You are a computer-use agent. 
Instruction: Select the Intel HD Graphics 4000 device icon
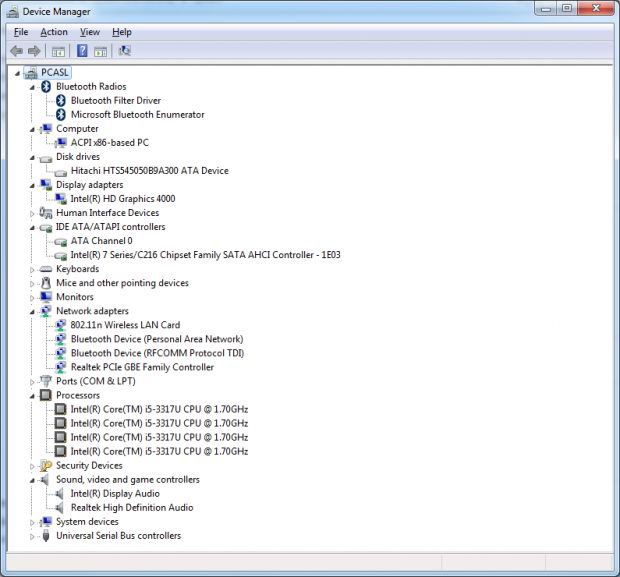pos(61,199)
